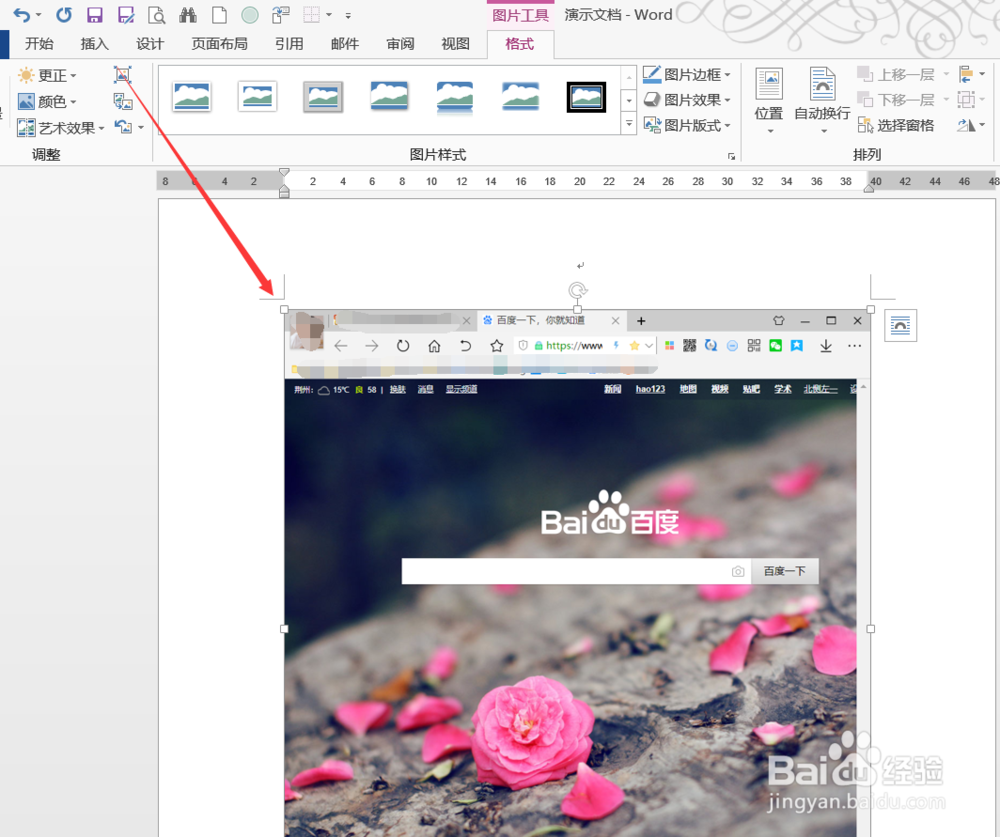Click the green circle icon in quick access
Screen dimensions: 1000x837
point(250,15)
